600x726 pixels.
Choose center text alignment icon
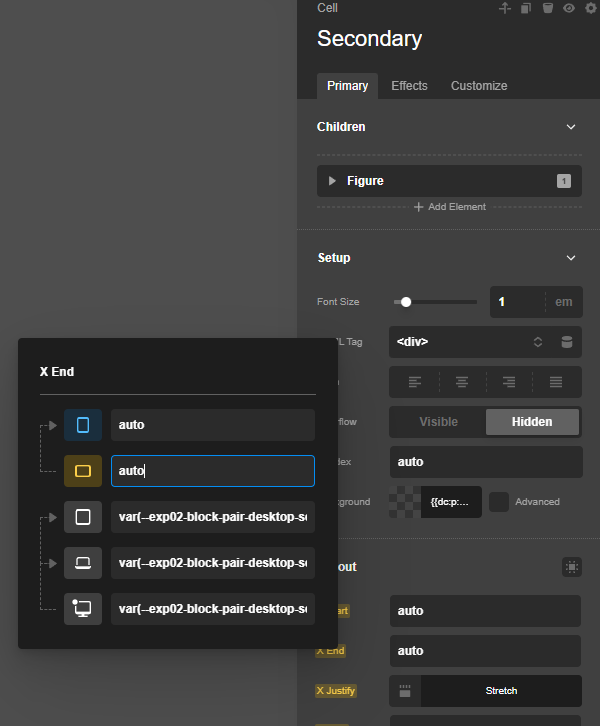point(462,382)
